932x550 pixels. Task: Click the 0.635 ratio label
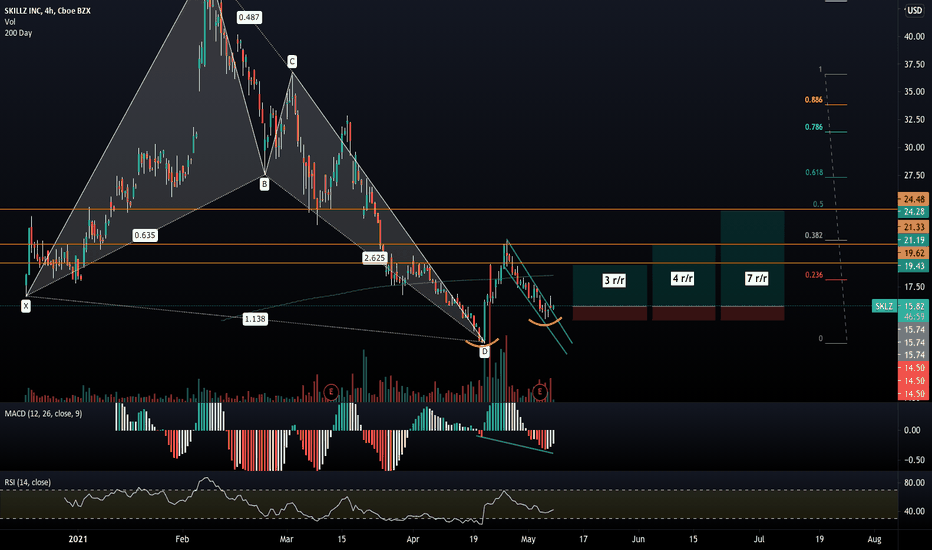click(144, 235)
